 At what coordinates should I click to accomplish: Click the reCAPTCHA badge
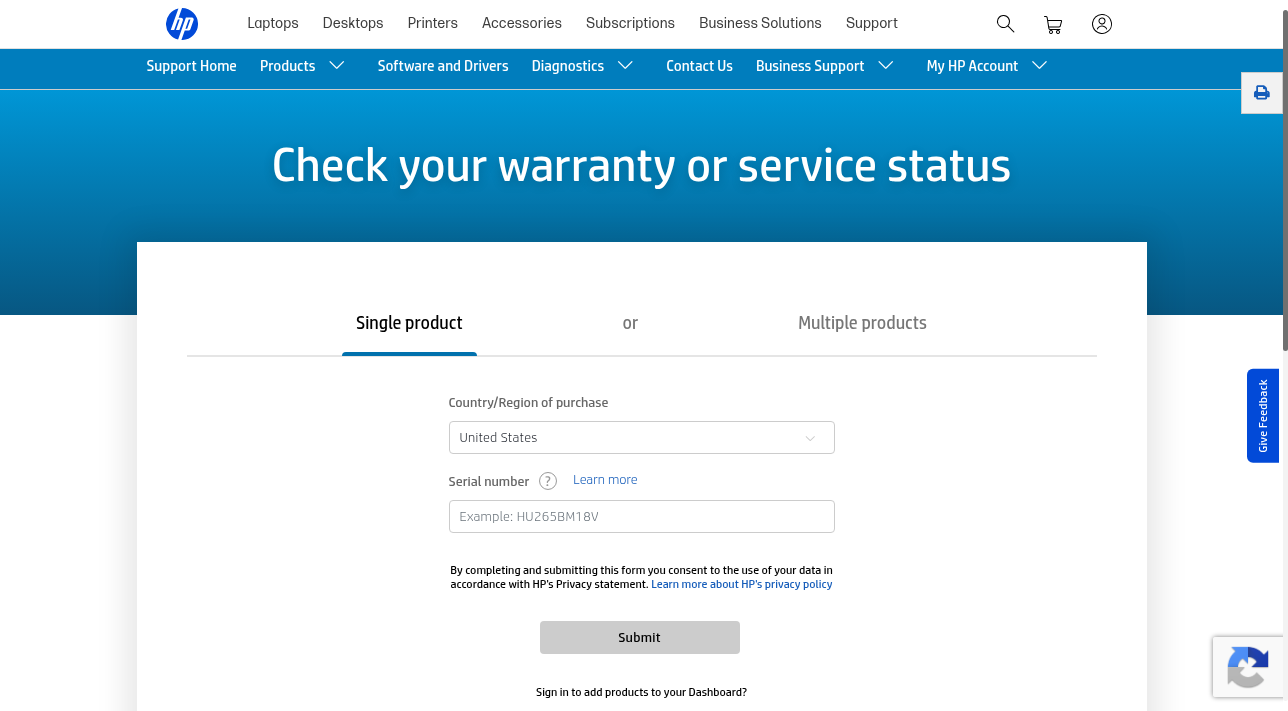[1248, 666]
